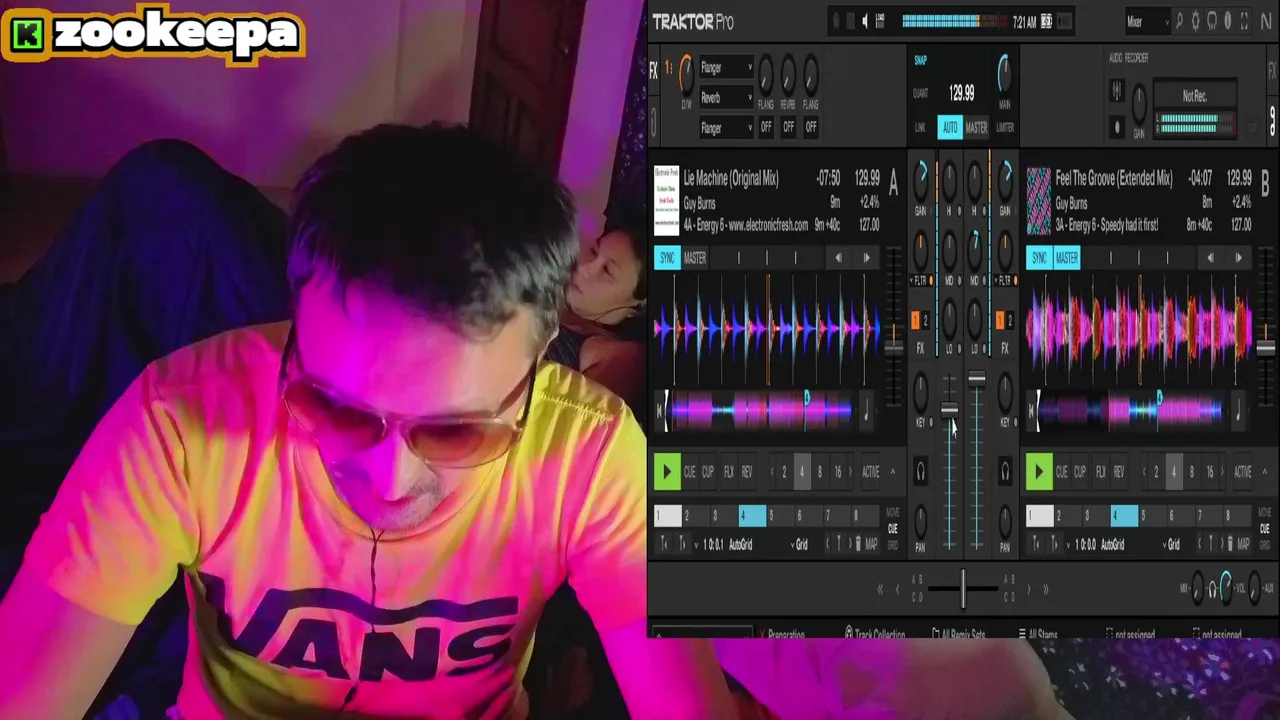Nudge Deck A tempo bend left arrow
The height and width of the screenshot is (720, 1280).
point(839,258)
